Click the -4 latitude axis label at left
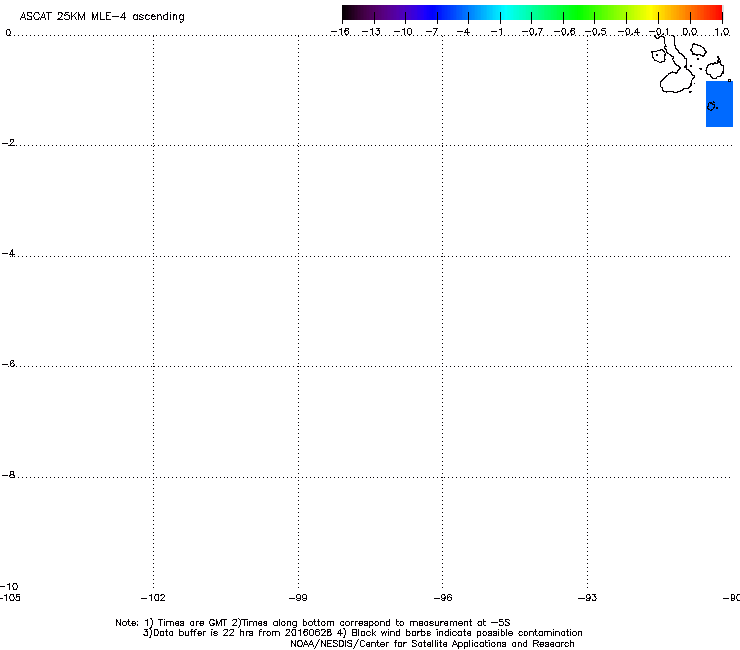The width and height of the screenshot is (740, 650). click(x=8, y=253)
